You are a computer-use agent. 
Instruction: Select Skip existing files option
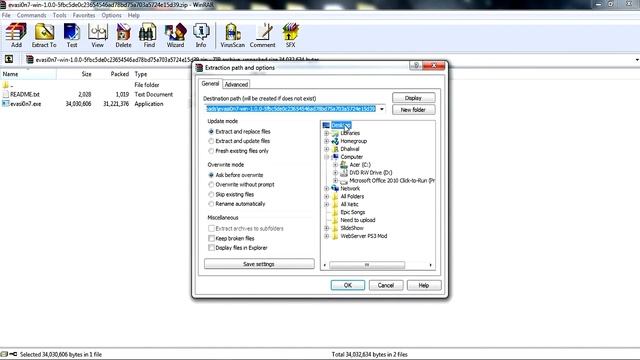(x=211, y=194)
